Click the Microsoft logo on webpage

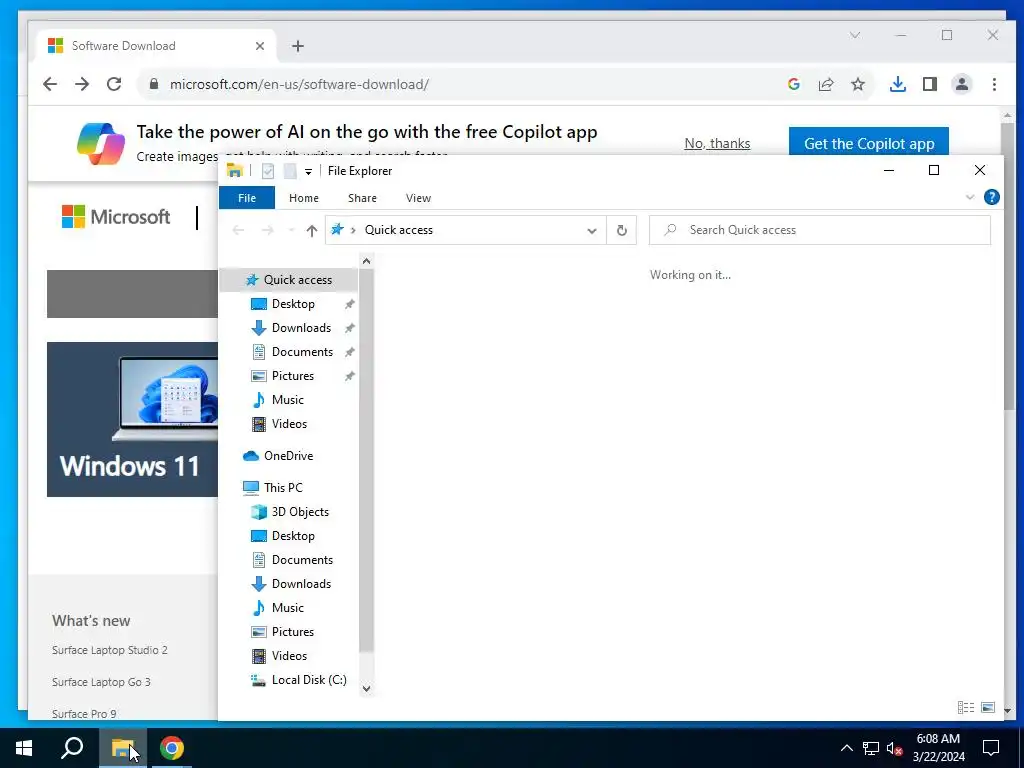[116, 217]
